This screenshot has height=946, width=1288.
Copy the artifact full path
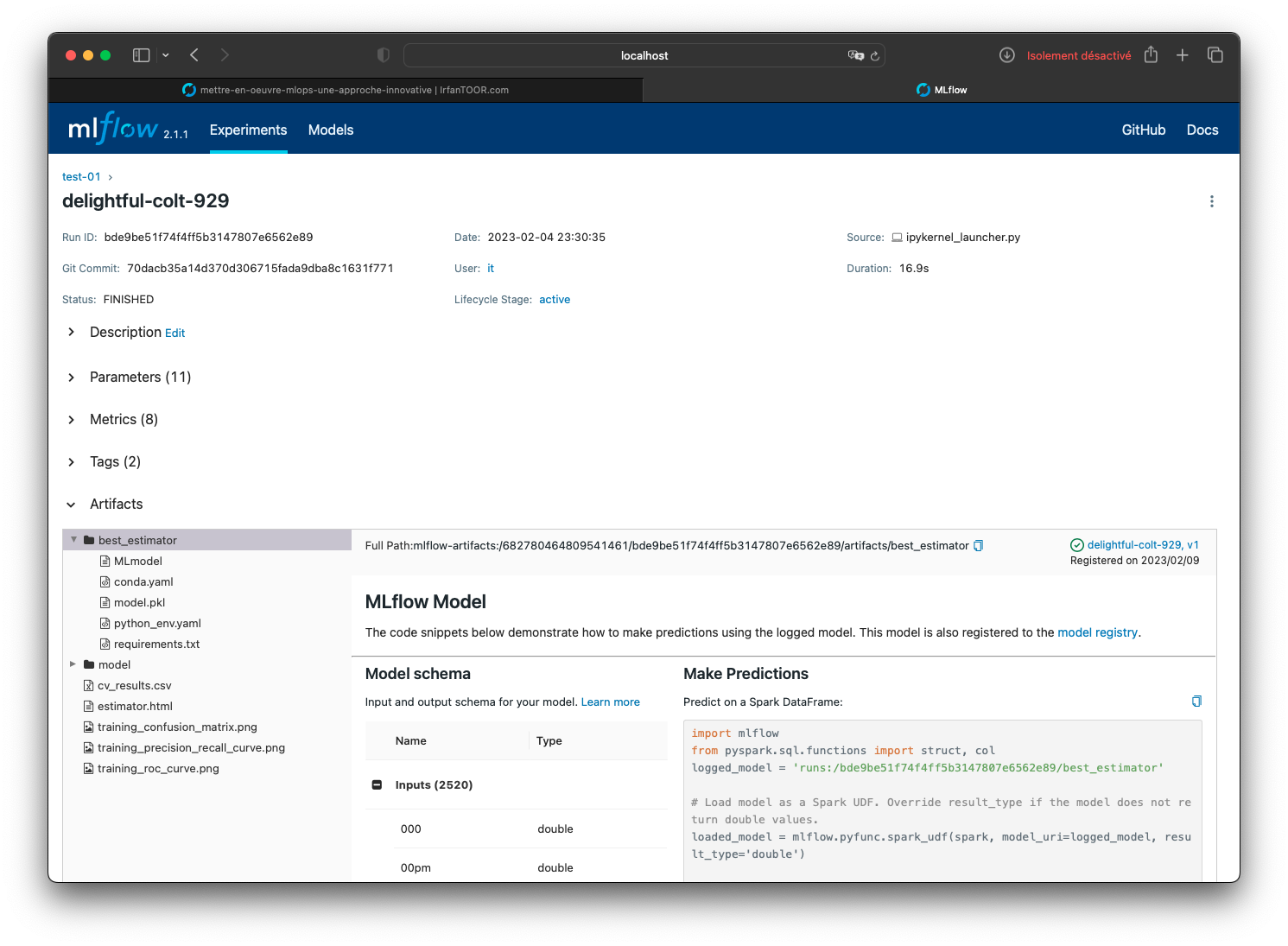point(978,546)
